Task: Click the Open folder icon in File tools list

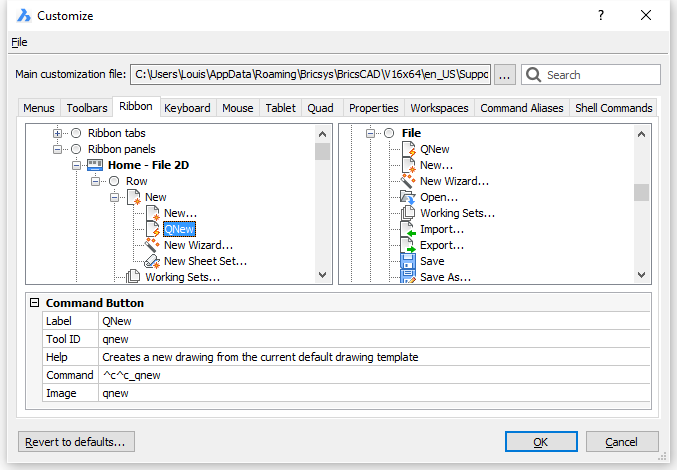Action: (408, 197)
